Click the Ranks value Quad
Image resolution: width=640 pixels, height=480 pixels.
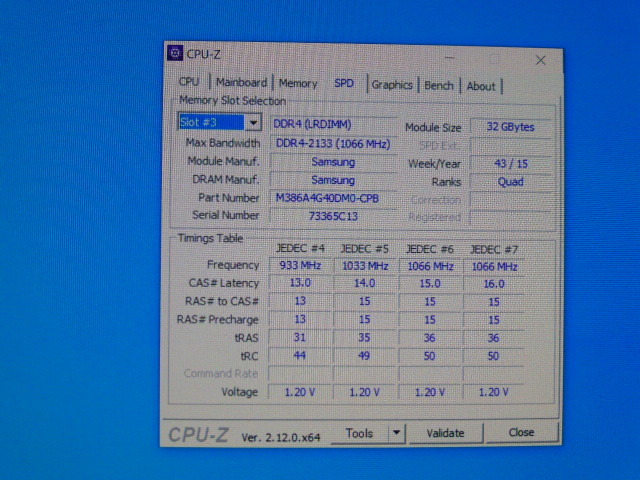(x=510, y=182)
